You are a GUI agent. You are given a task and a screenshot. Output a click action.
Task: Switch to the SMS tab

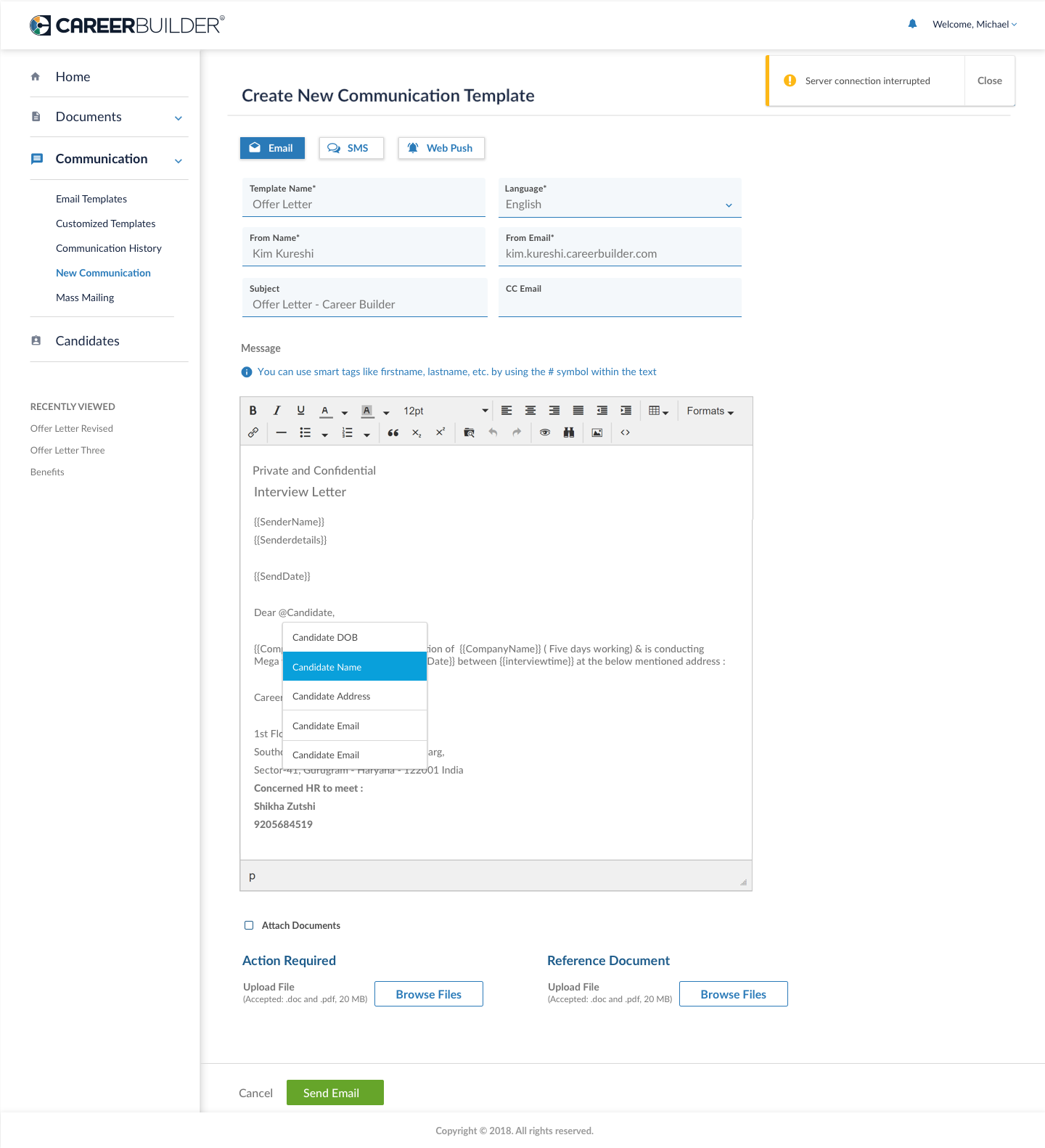[x=350, y=148]
